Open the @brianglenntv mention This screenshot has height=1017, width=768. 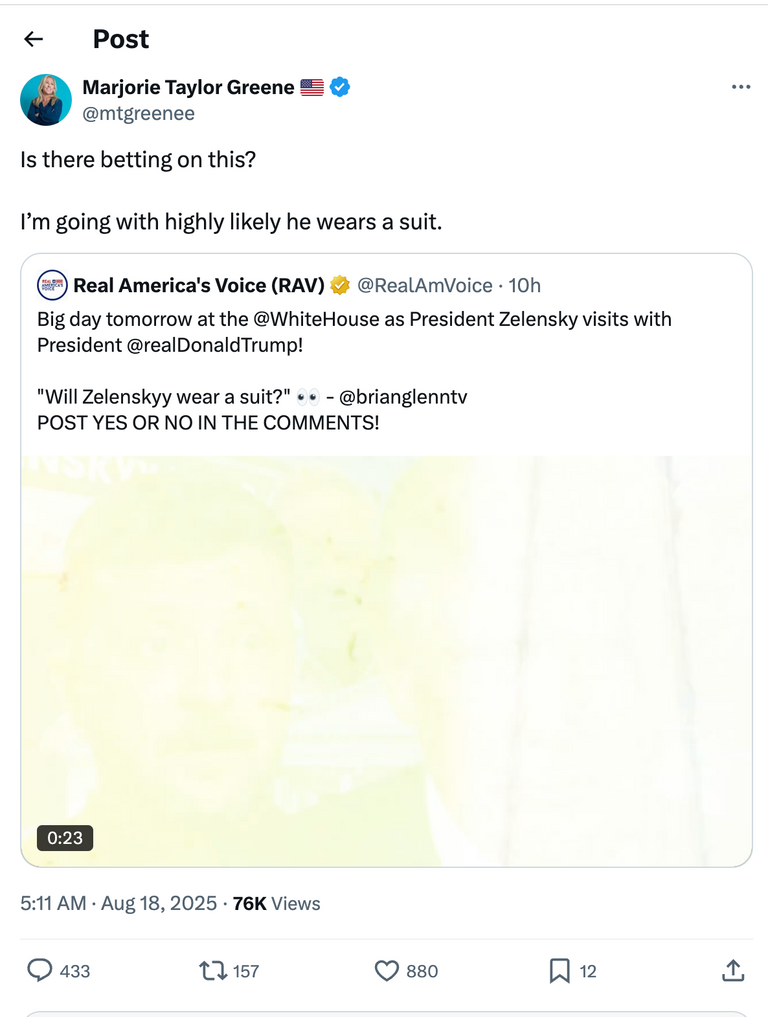point(403,397)
